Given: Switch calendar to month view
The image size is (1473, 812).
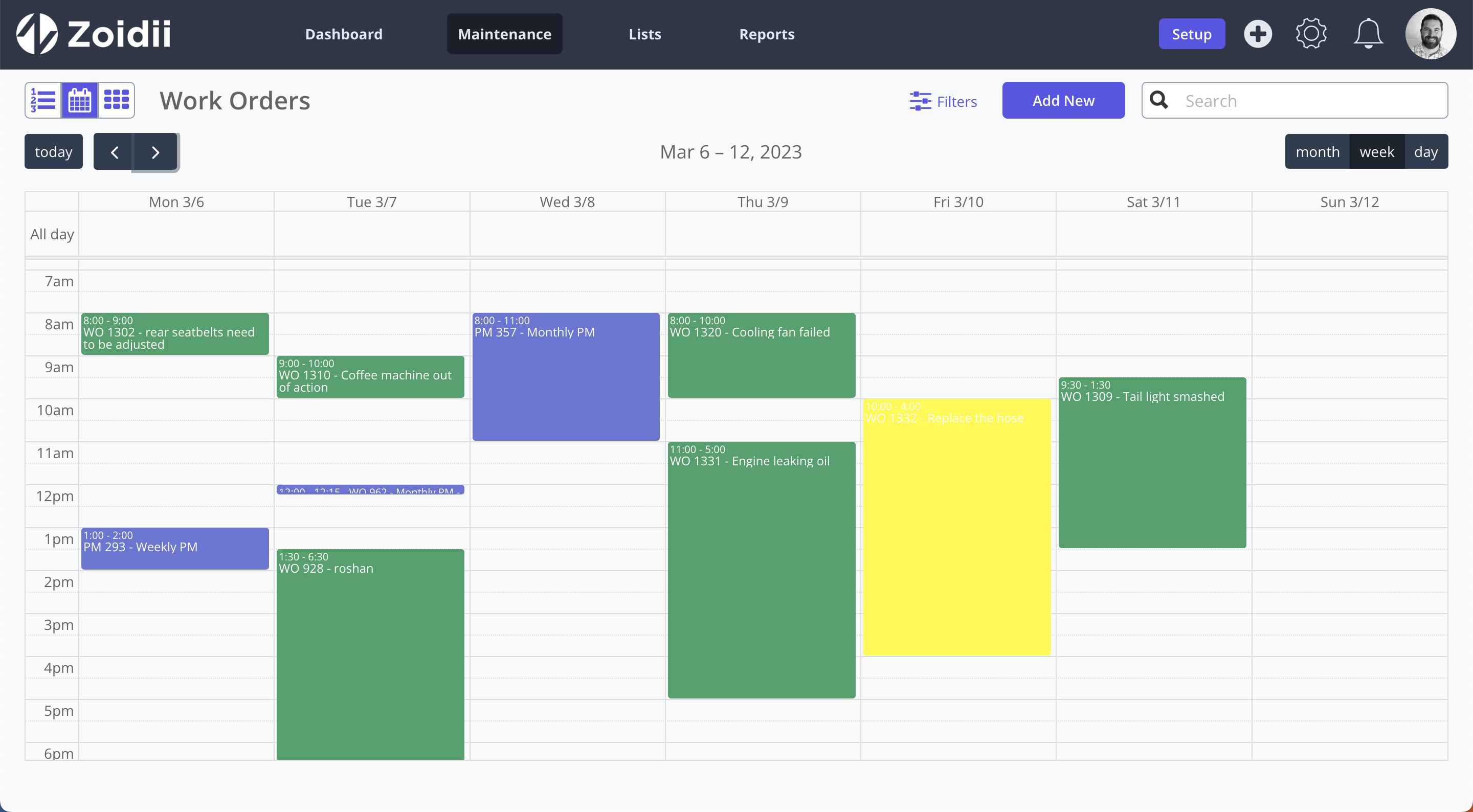Looking at the screenshot, I should [x=1317, y=152].
